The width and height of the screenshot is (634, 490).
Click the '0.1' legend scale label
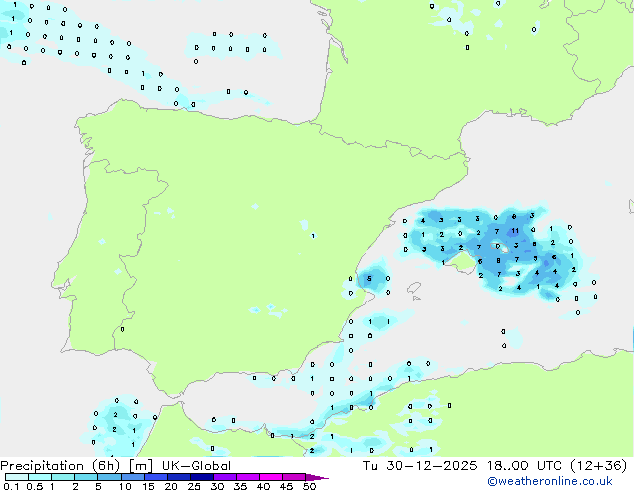click(11, 486)
